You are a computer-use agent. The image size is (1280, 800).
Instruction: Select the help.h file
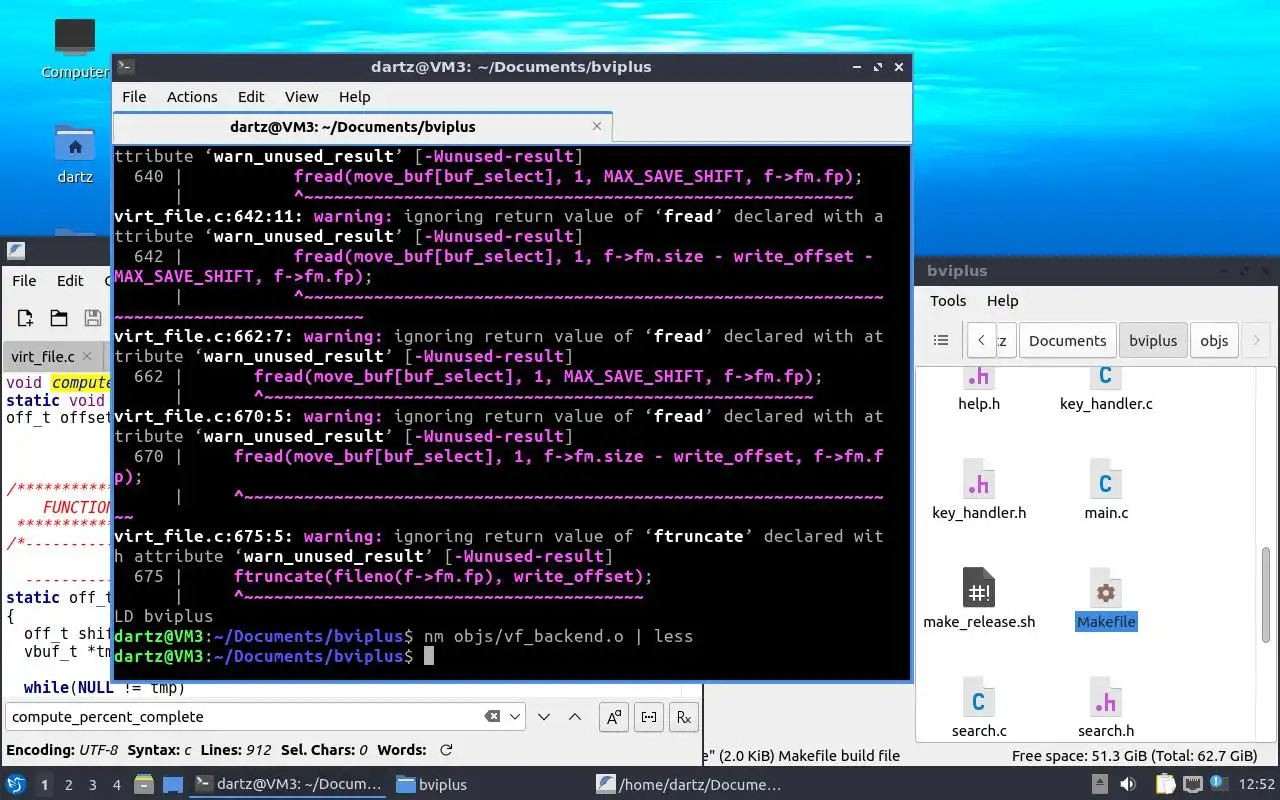(979, 389)
